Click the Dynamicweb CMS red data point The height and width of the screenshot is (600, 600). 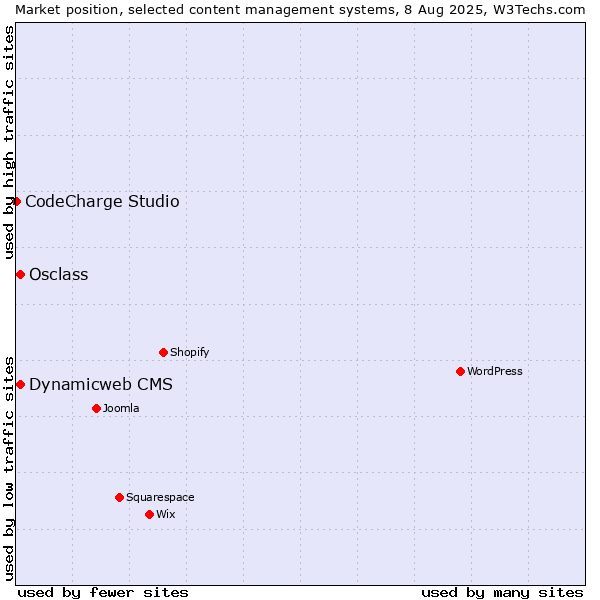click(21, 384)
